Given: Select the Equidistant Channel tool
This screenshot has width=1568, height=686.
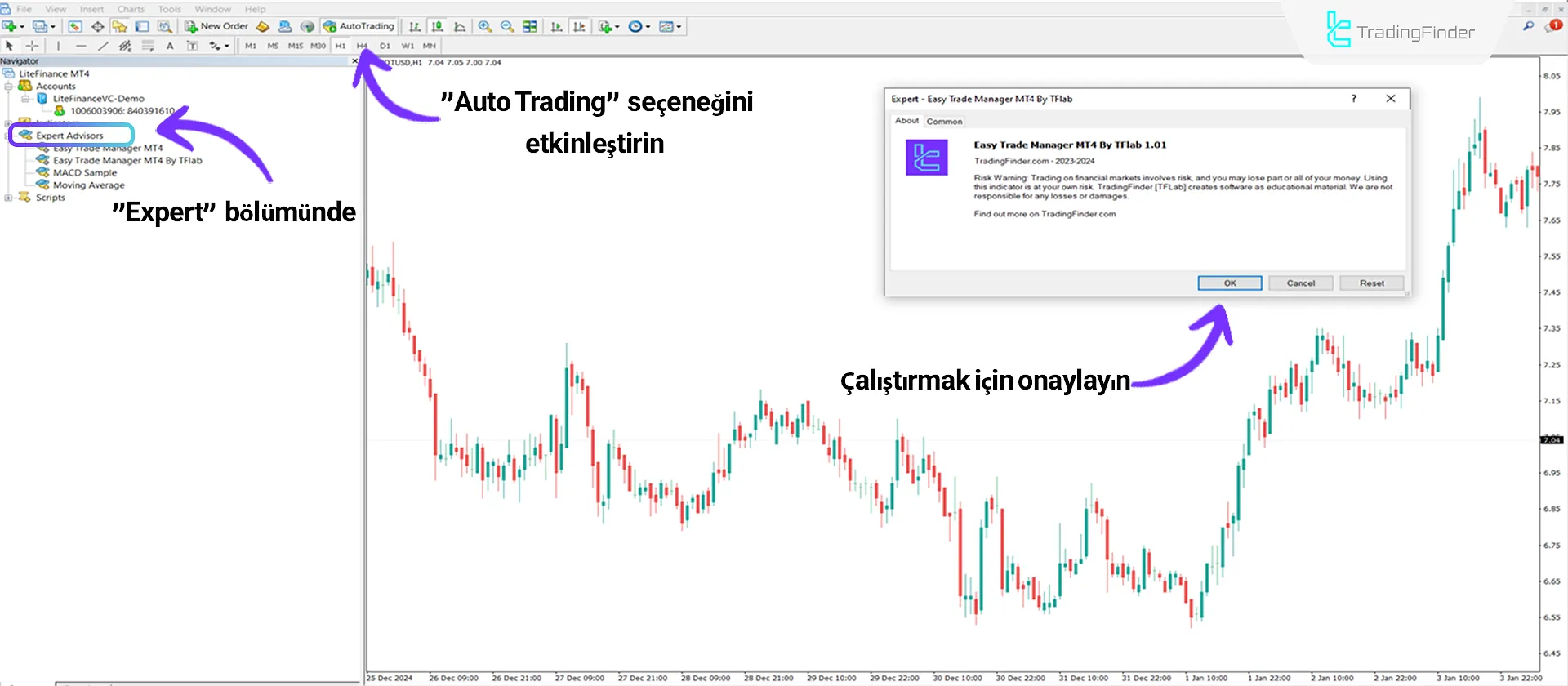Looking at the screenshot, I should [x=125, y=46].
